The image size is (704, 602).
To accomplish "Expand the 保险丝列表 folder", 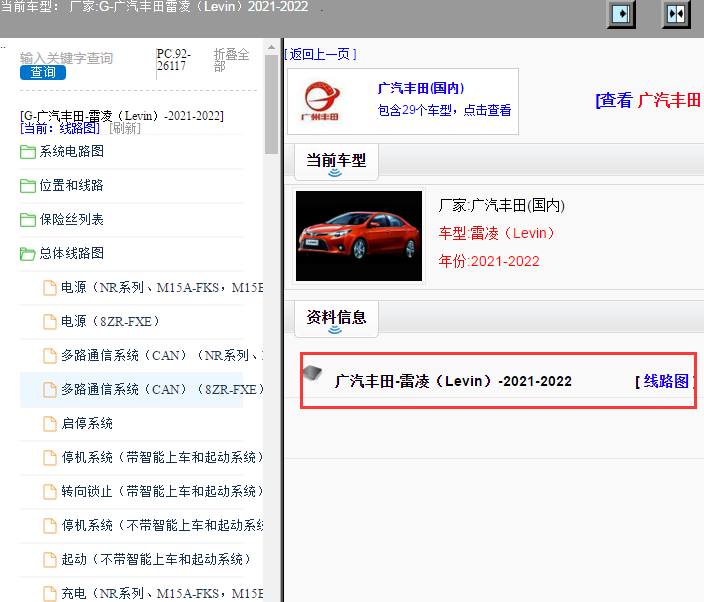I will (x=71, y=220).
